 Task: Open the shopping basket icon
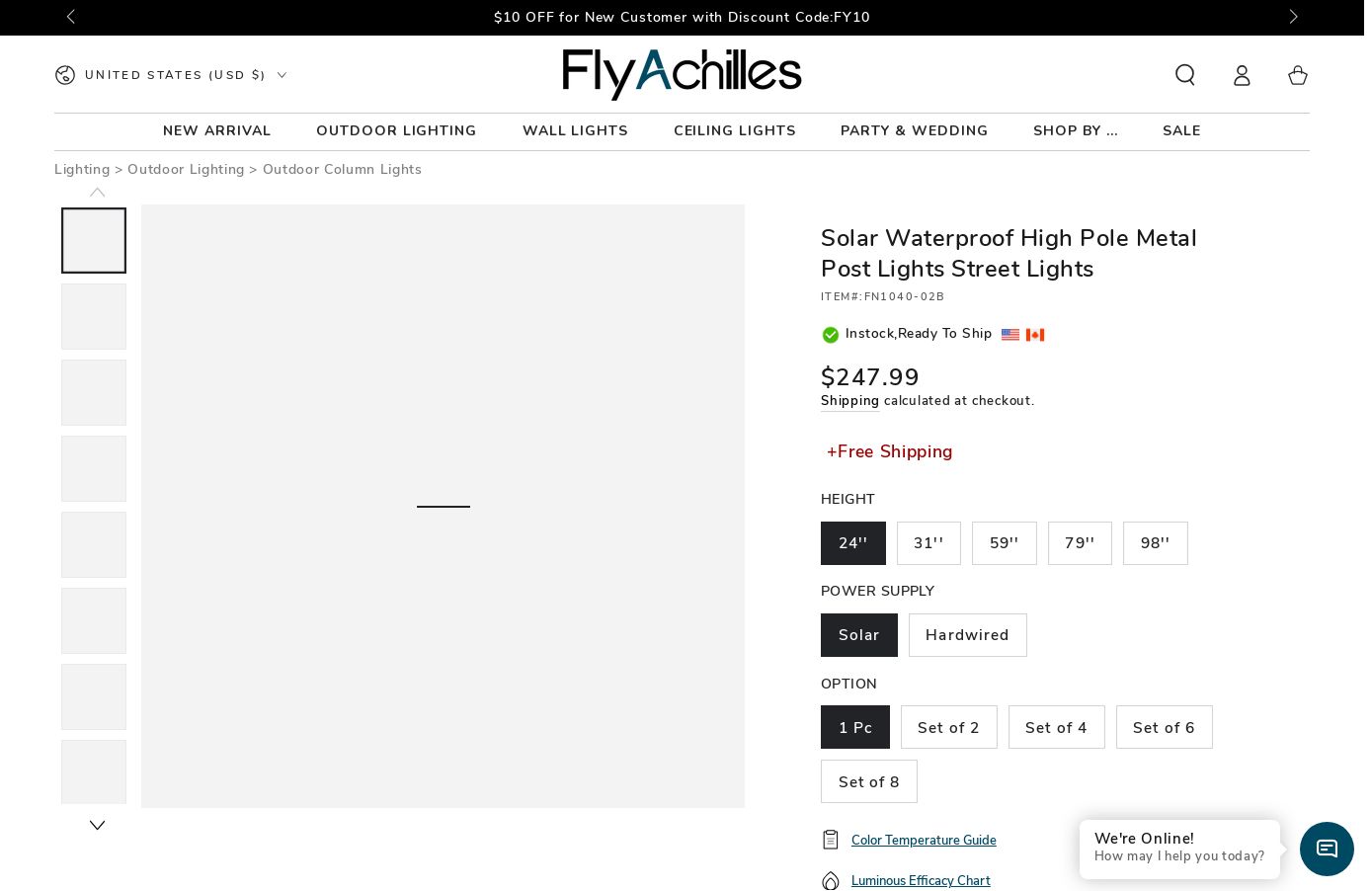point(1298,75)
